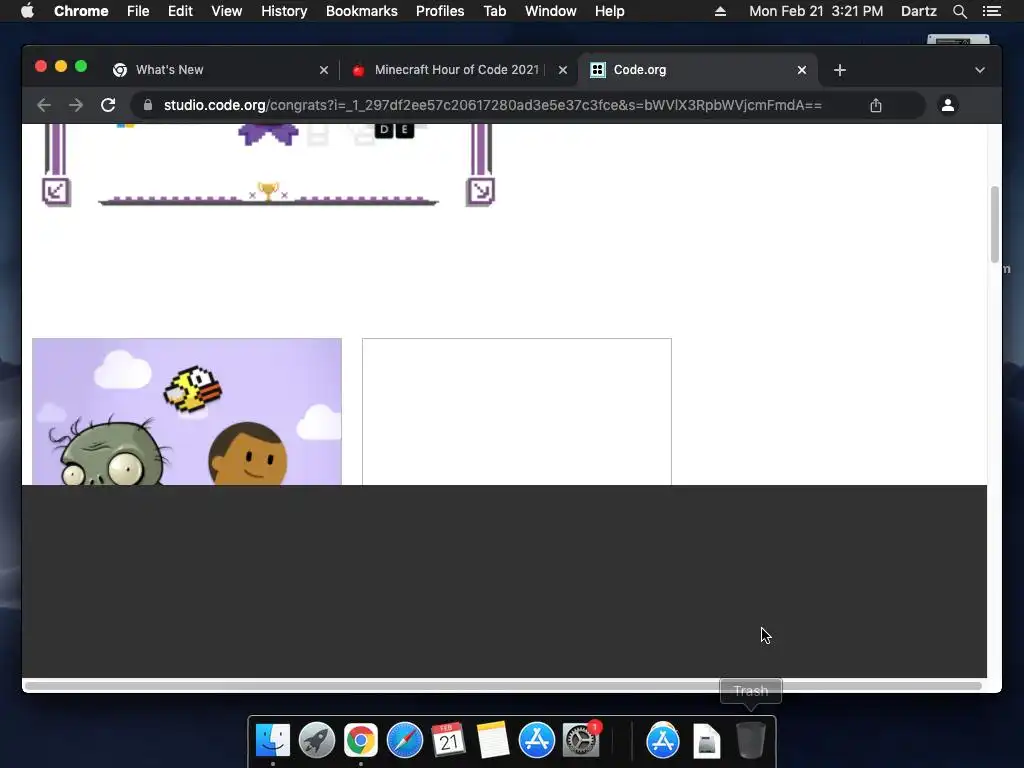Viewport: 1024px width, 768px height.
Task: Expand the tab search chevron
Action: point(980,70)
